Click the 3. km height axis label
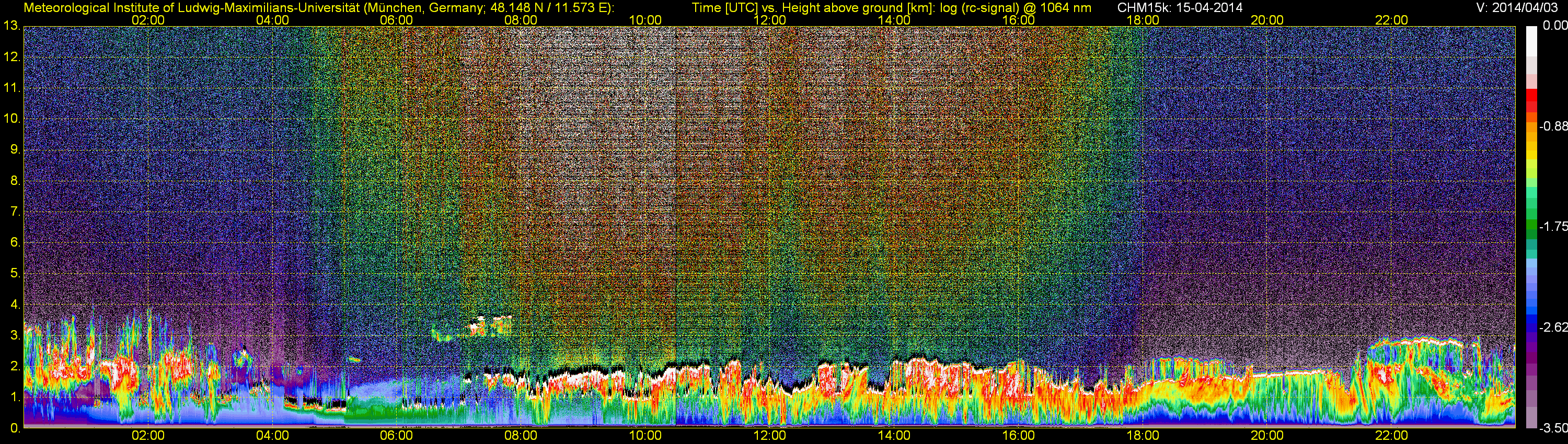This screenshot has height=444, width=1568. (16, 335)
